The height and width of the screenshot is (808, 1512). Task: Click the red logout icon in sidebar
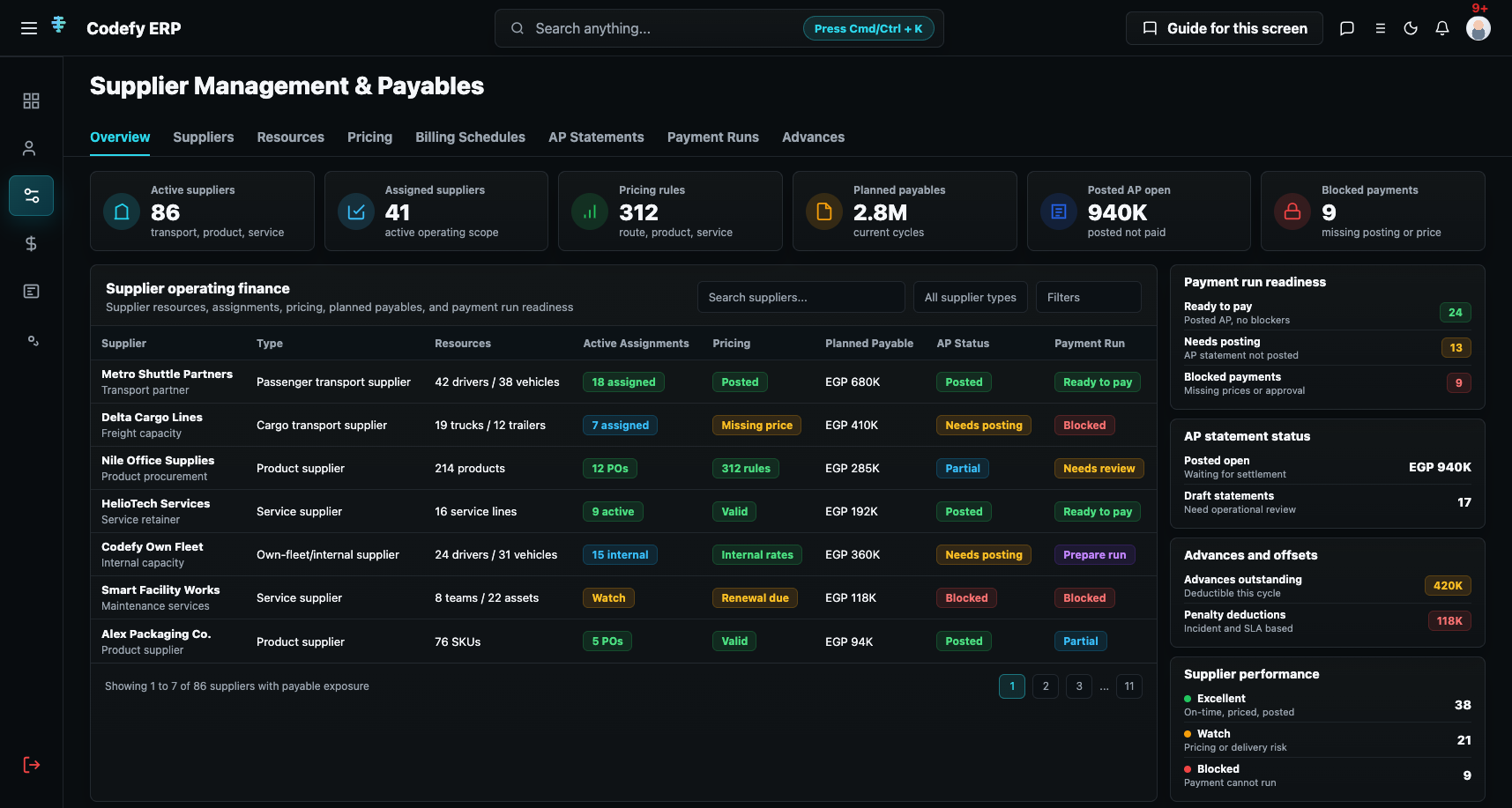[31, 765]
